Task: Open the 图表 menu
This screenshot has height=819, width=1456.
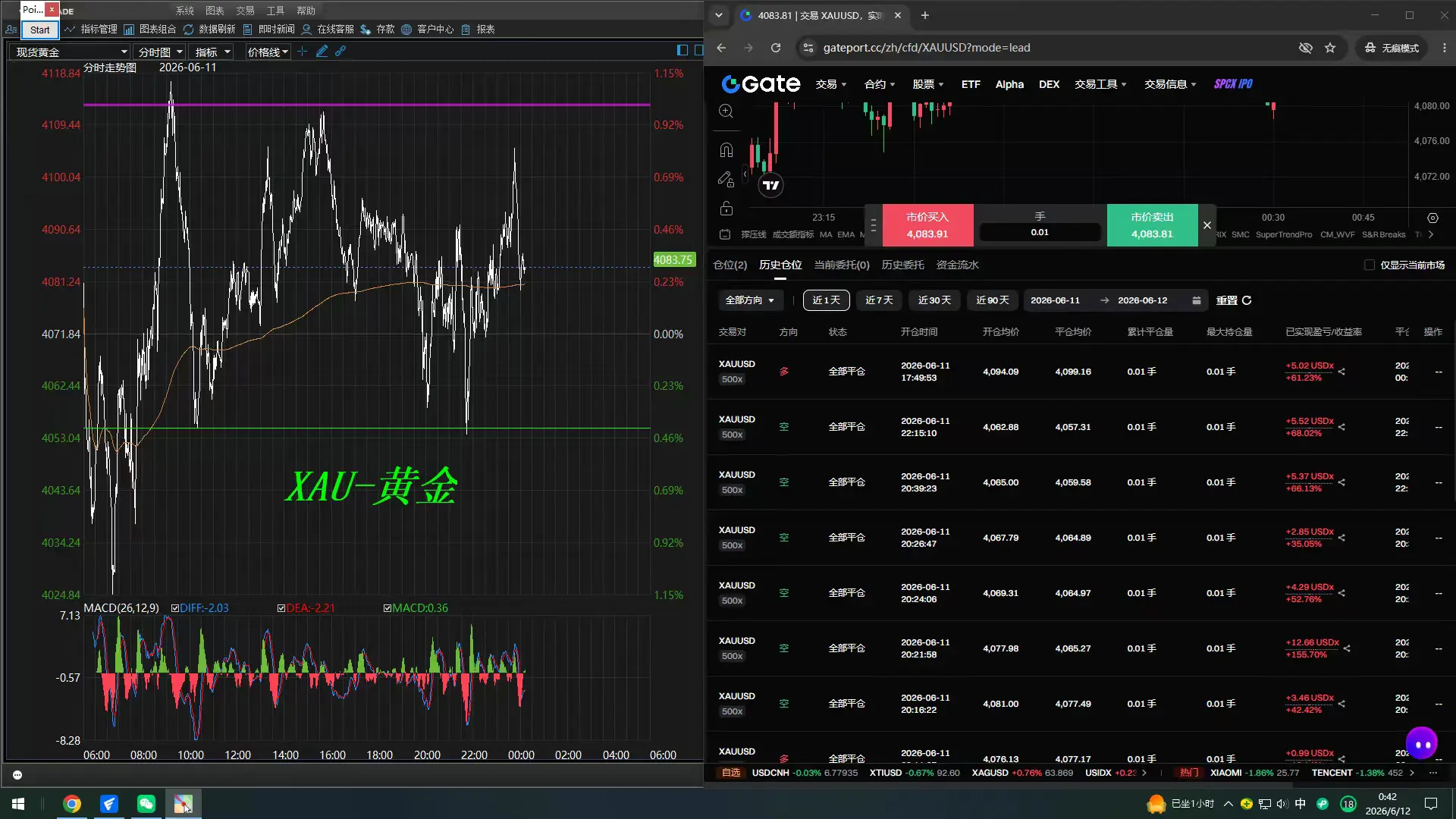Action: [215, 11]
